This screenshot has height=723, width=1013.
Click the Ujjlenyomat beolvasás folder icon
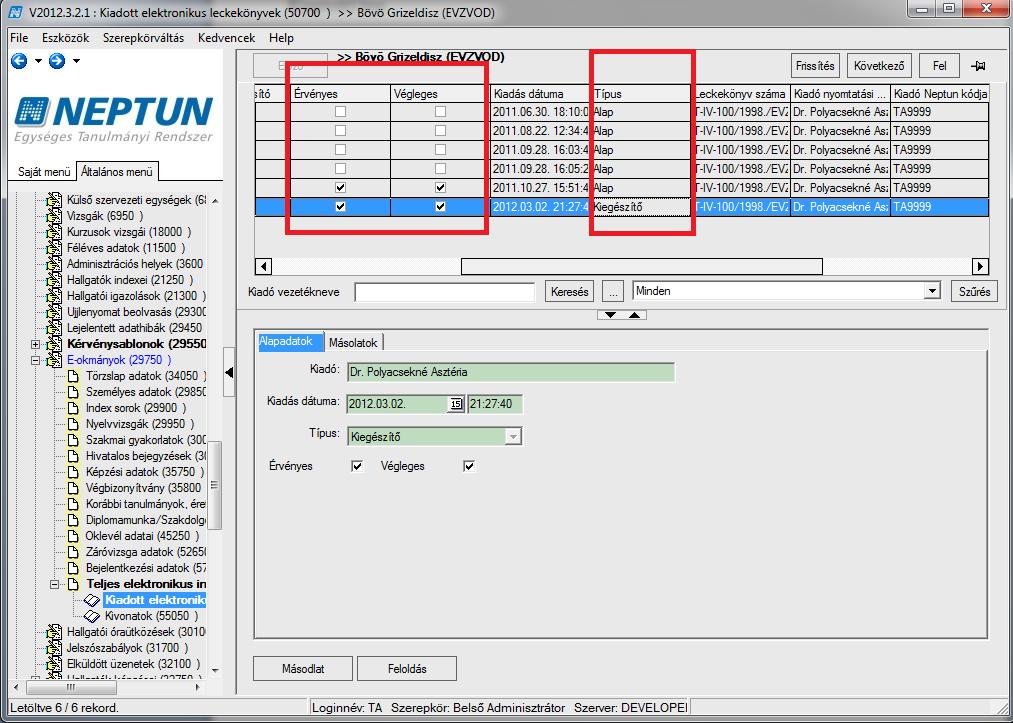[54, 312]
